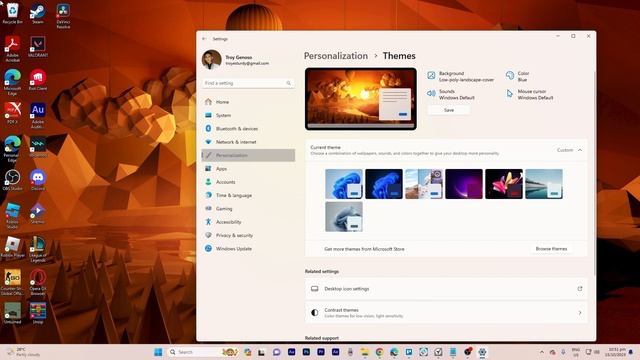Open the weather widget in the taskbar
This screenshot has width=640, height=360.
pos(23,352)
